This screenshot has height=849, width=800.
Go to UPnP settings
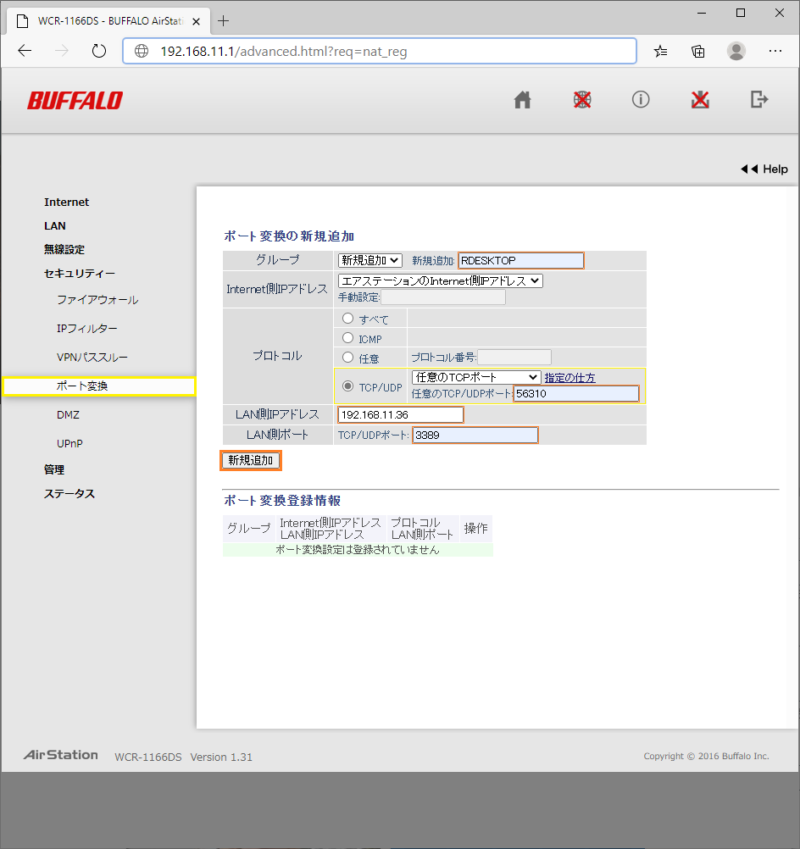point(70,443)
